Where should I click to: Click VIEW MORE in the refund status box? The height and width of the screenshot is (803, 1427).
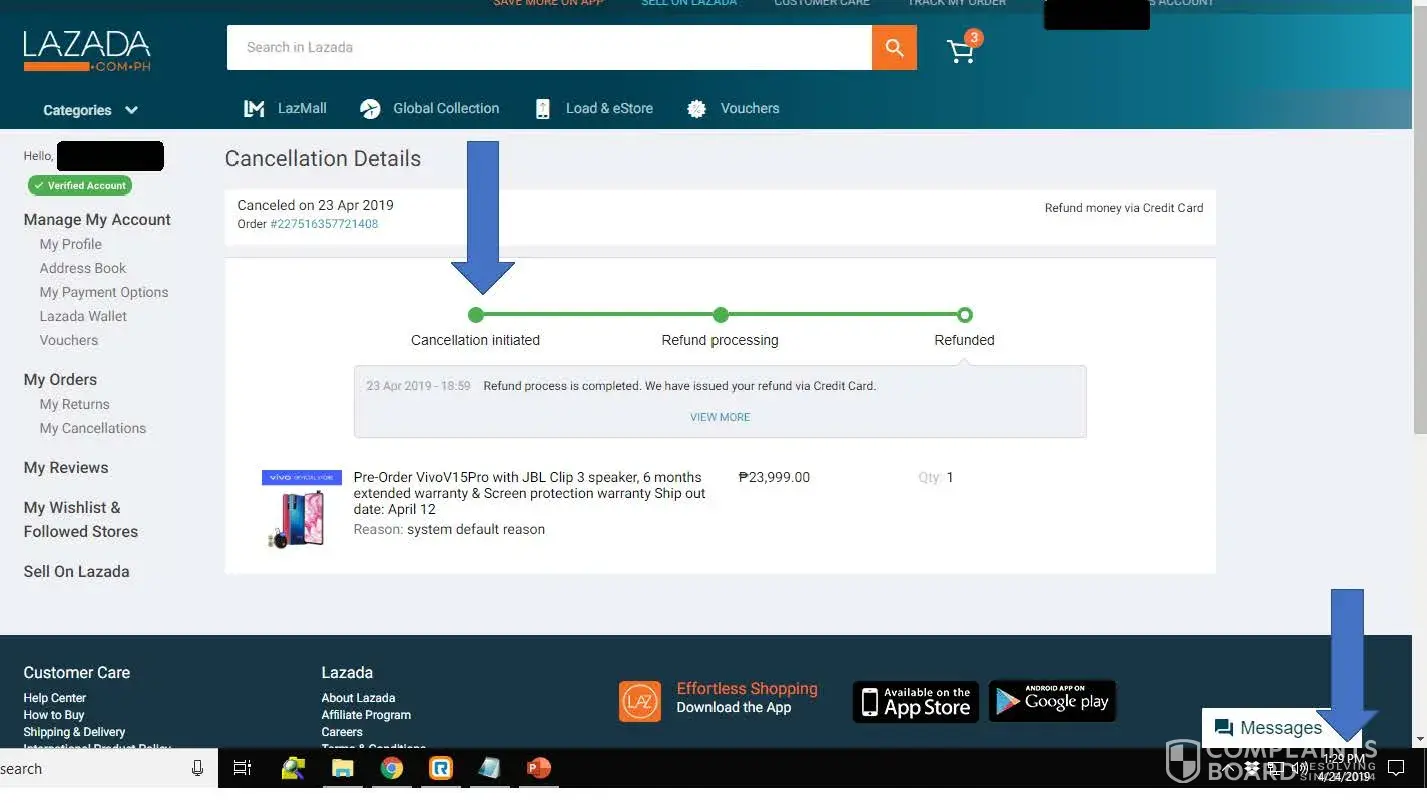720,417
